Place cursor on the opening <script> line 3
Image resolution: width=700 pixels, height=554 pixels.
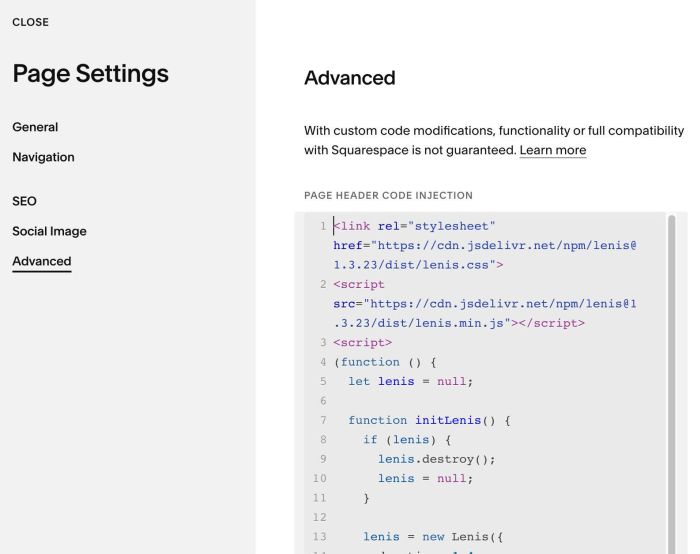click(x=362, y=342)
